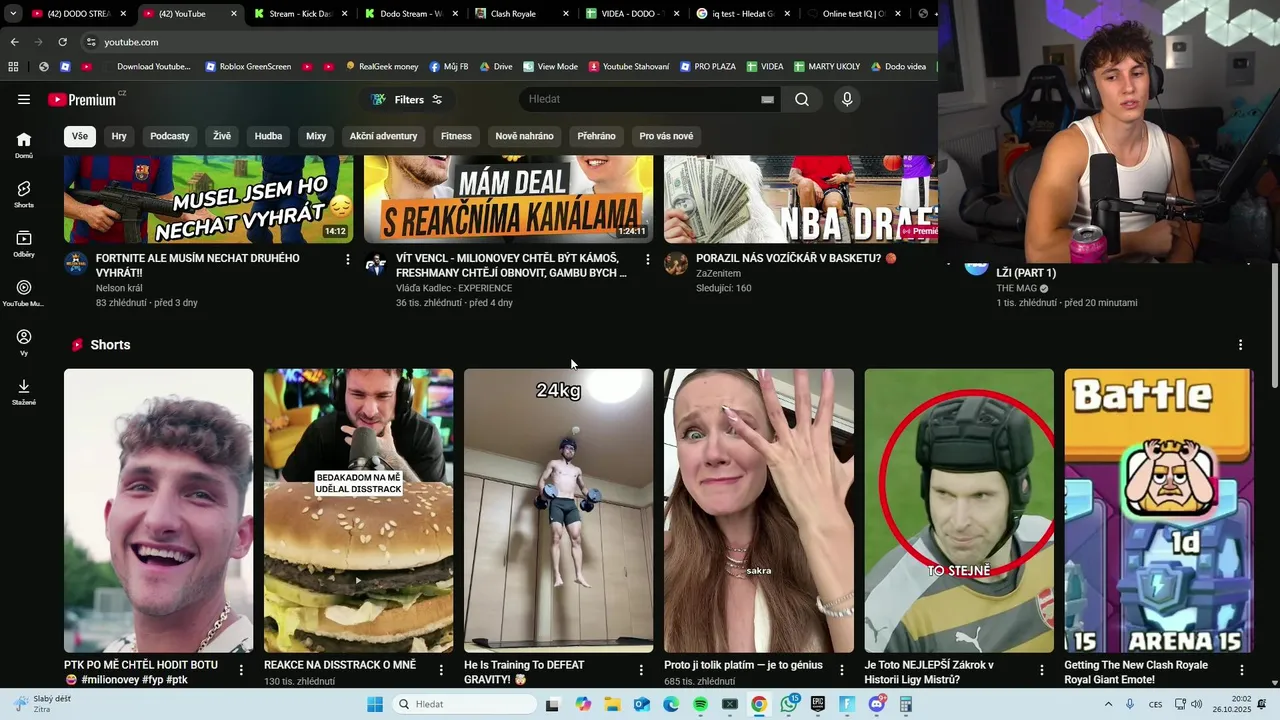Select the Hudba filter chip

268,136
